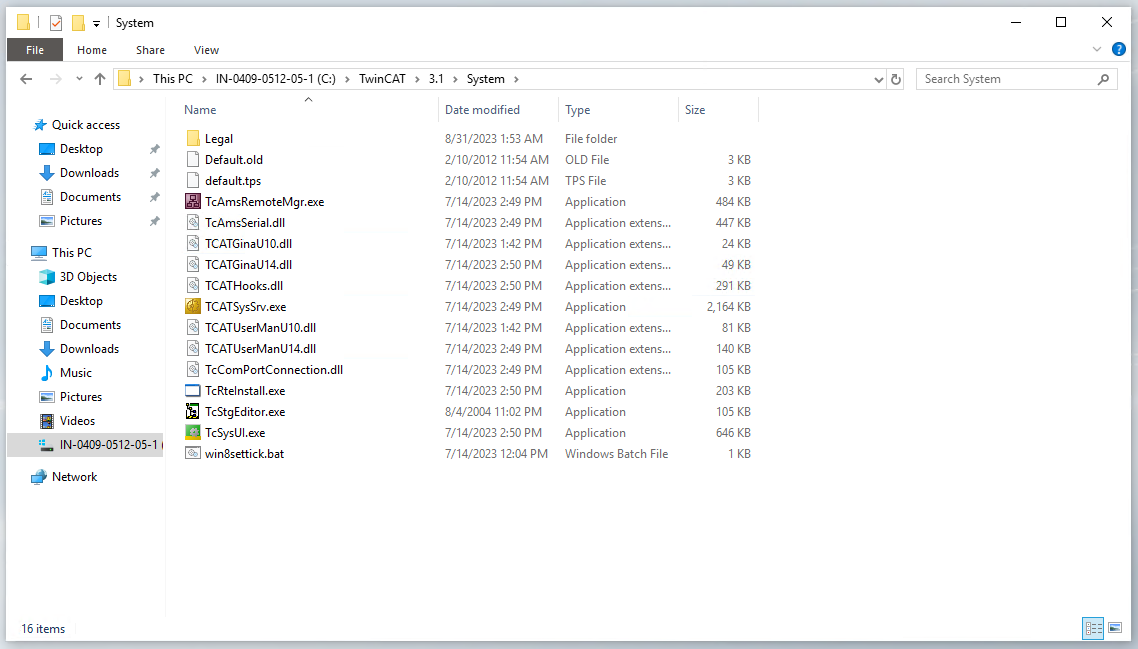Navigate to This PC in breadcrumb
The width and height of the screenshot is (1138, 649).
[173, 79]
